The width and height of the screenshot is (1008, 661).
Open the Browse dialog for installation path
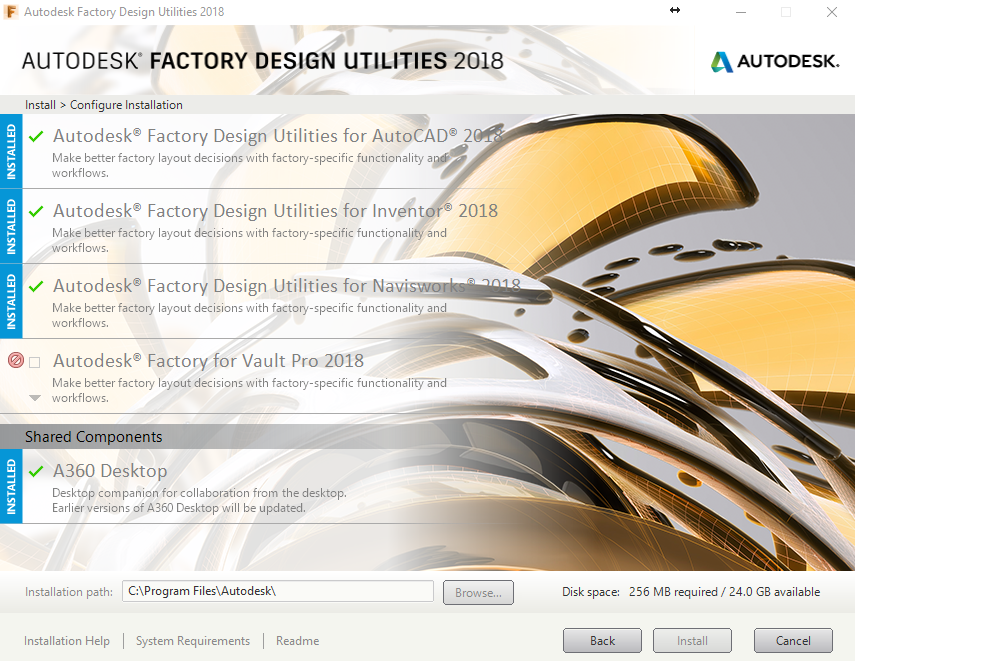(478, 592)
